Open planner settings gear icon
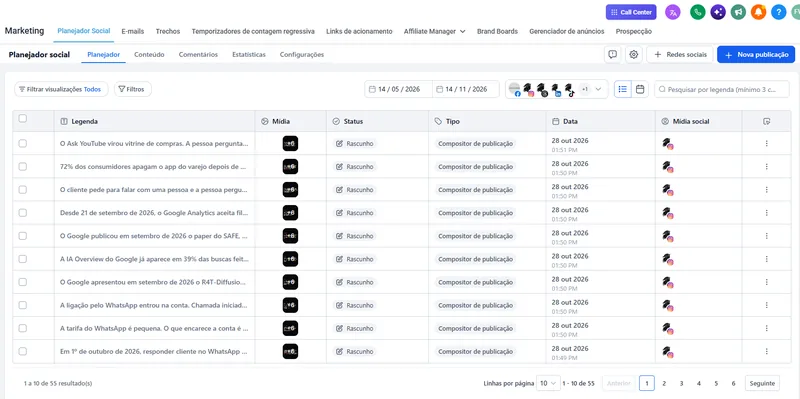 pos(634,55)
